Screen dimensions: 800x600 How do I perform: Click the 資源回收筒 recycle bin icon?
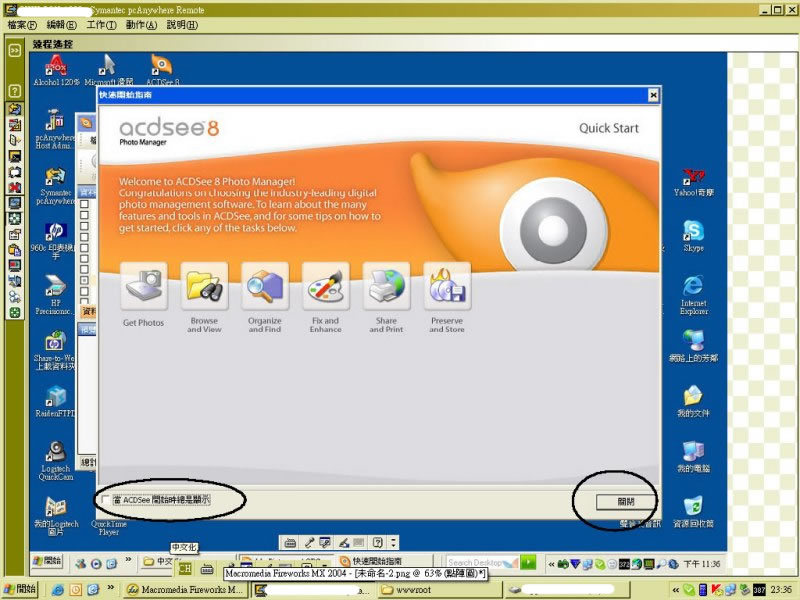coord(693,512)
